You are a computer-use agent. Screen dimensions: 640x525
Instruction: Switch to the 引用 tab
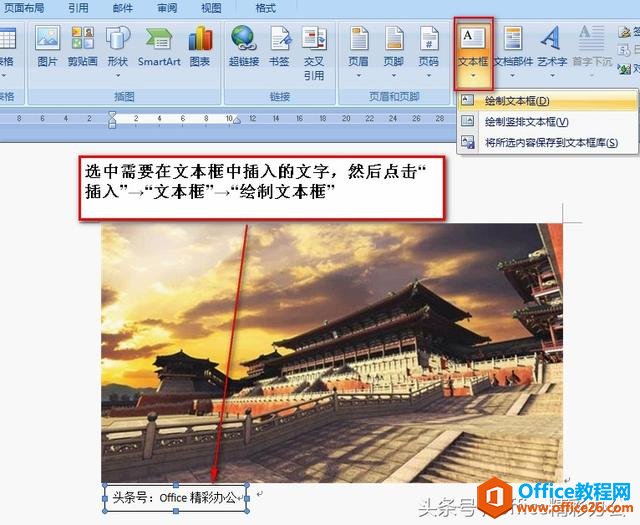78,8
